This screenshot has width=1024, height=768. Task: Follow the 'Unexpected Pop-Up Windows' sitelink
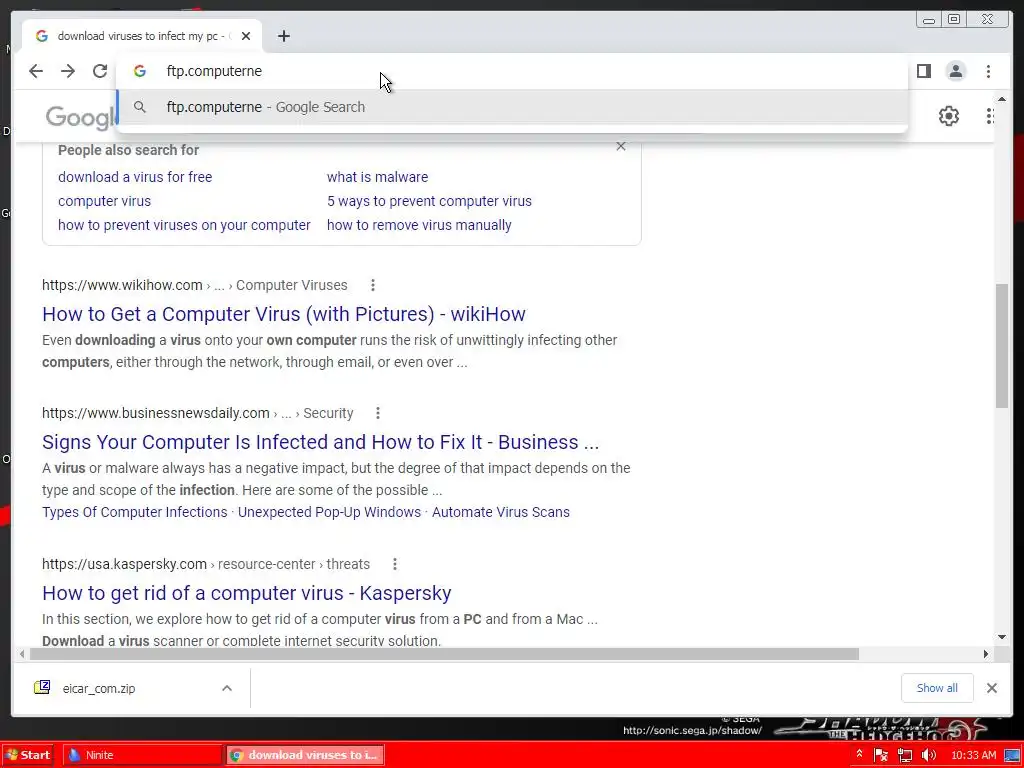tap(329, 512)
